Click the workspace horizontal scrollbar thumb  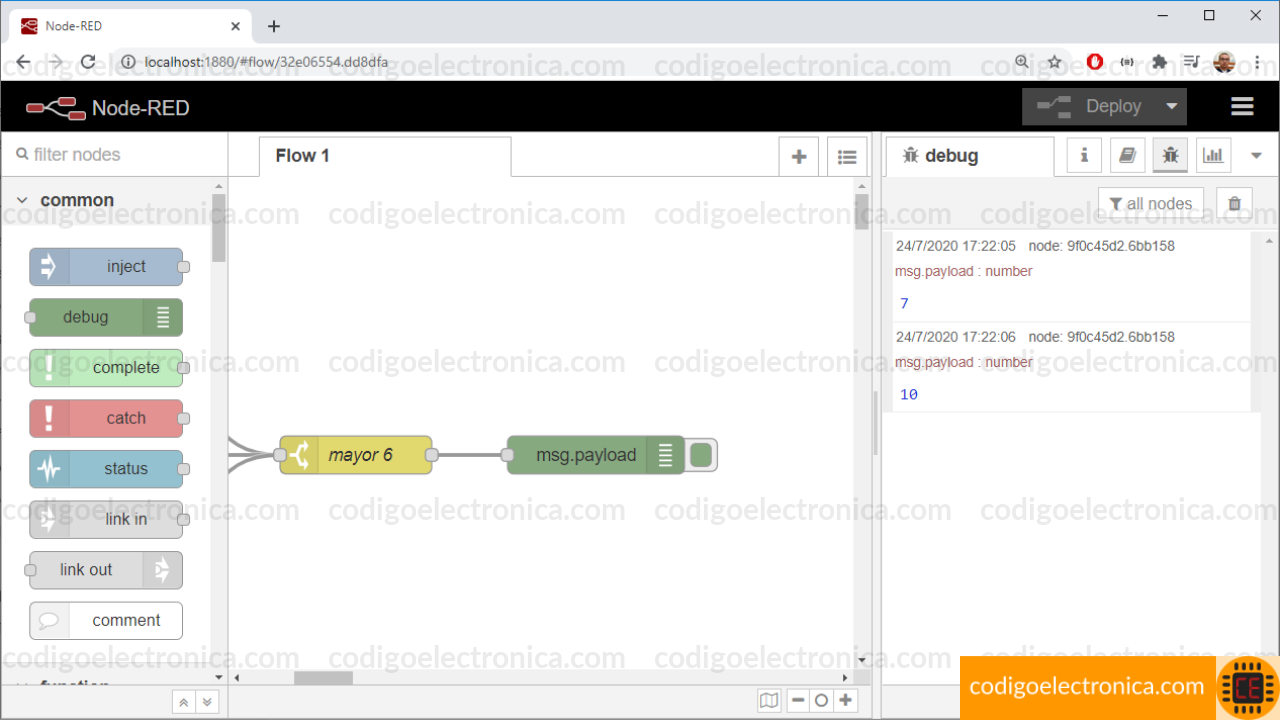[x=322, y=678]
